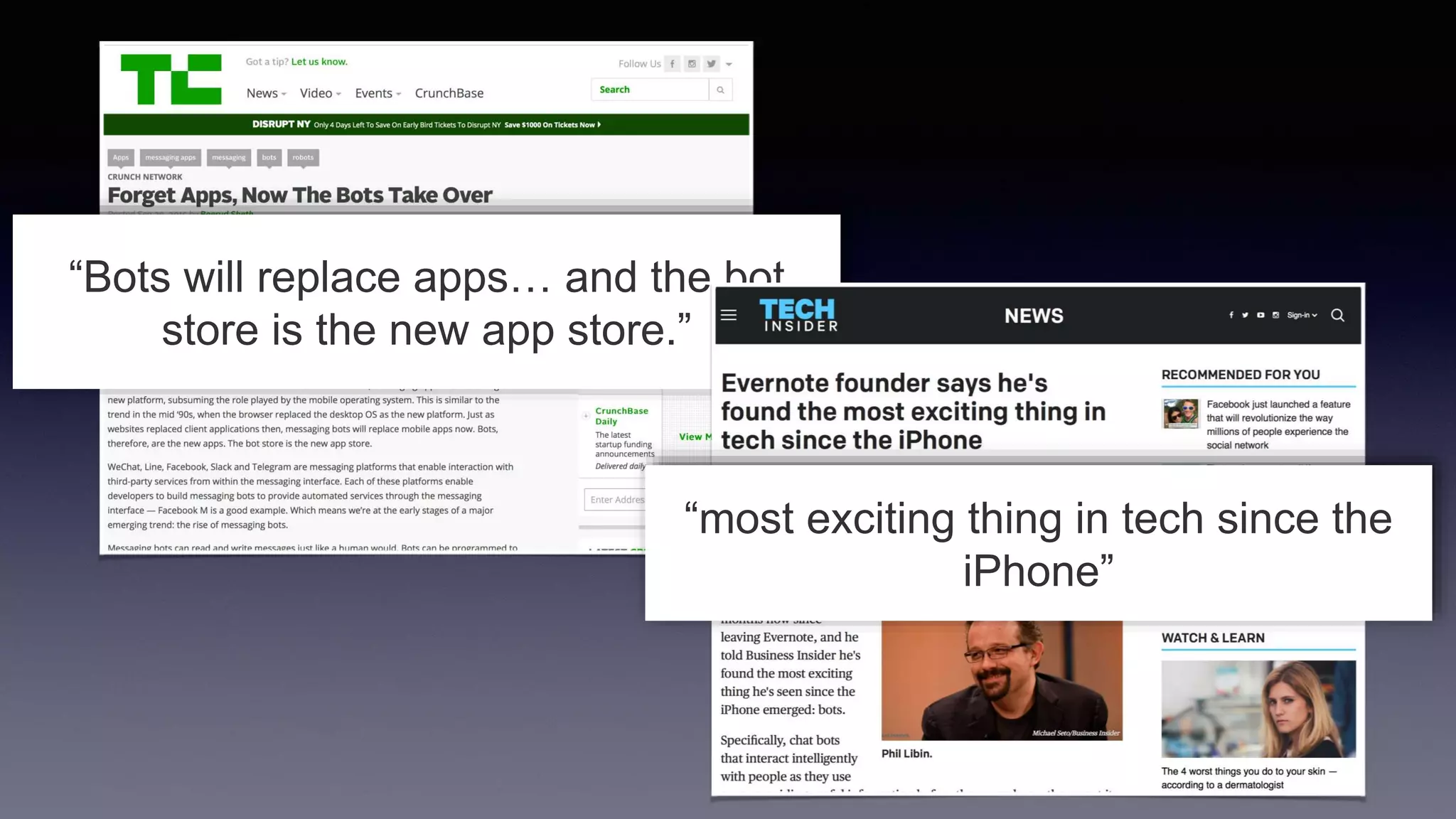Click the DISRUPT NY banner title

coord(281,124)
